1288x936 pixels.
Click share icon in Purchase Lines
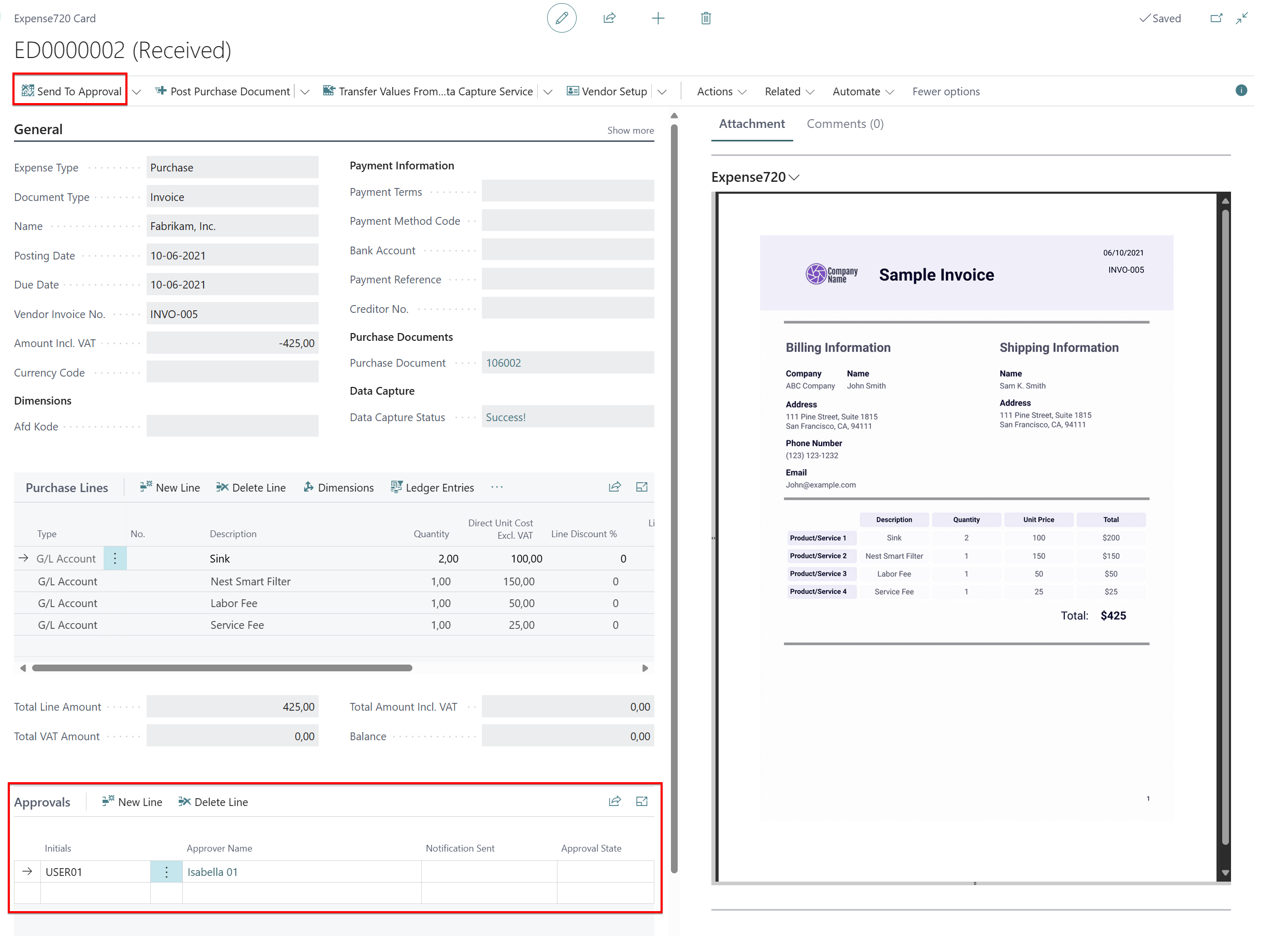tap(614, 487)
